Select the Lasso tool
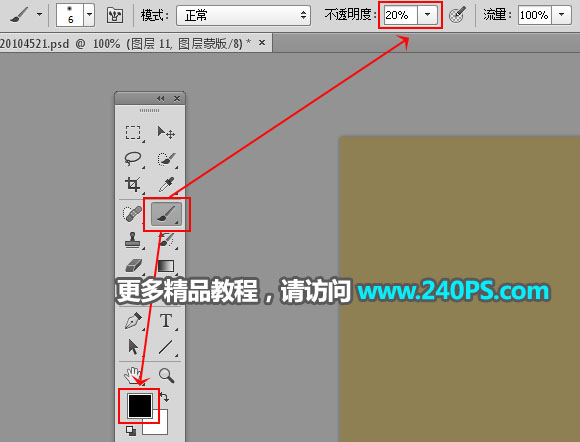Screen dimensions: 580x442 click(x=133, y=159)
